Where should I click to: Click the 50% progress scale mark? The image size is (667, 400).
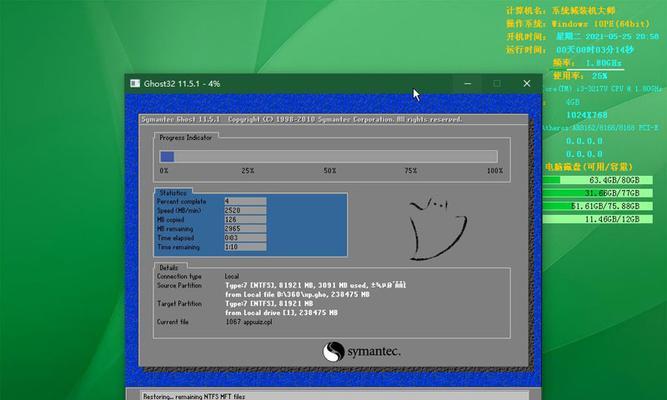[x=330, y=171]
